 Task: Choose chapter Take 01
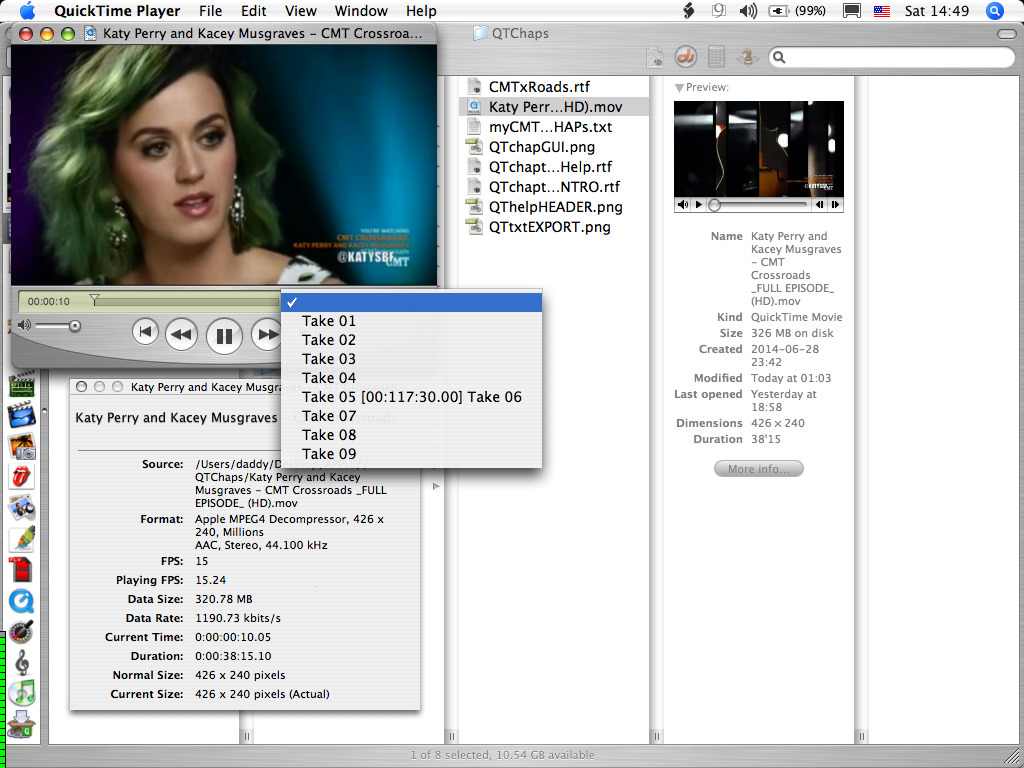[411, 321]
